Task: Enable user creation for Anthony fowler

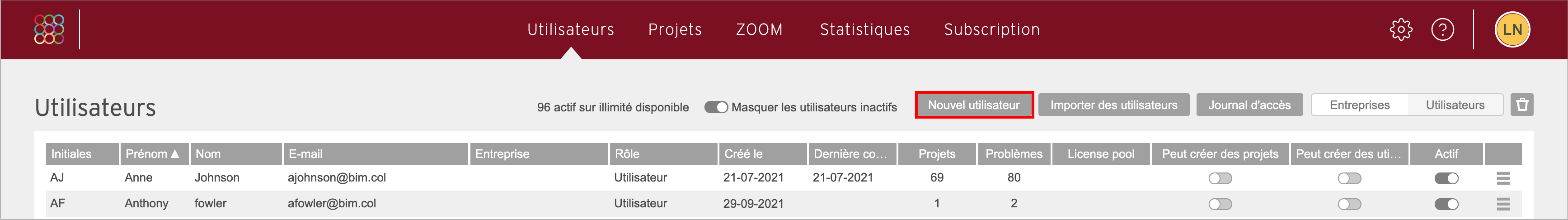Action: coord(1349,204)
